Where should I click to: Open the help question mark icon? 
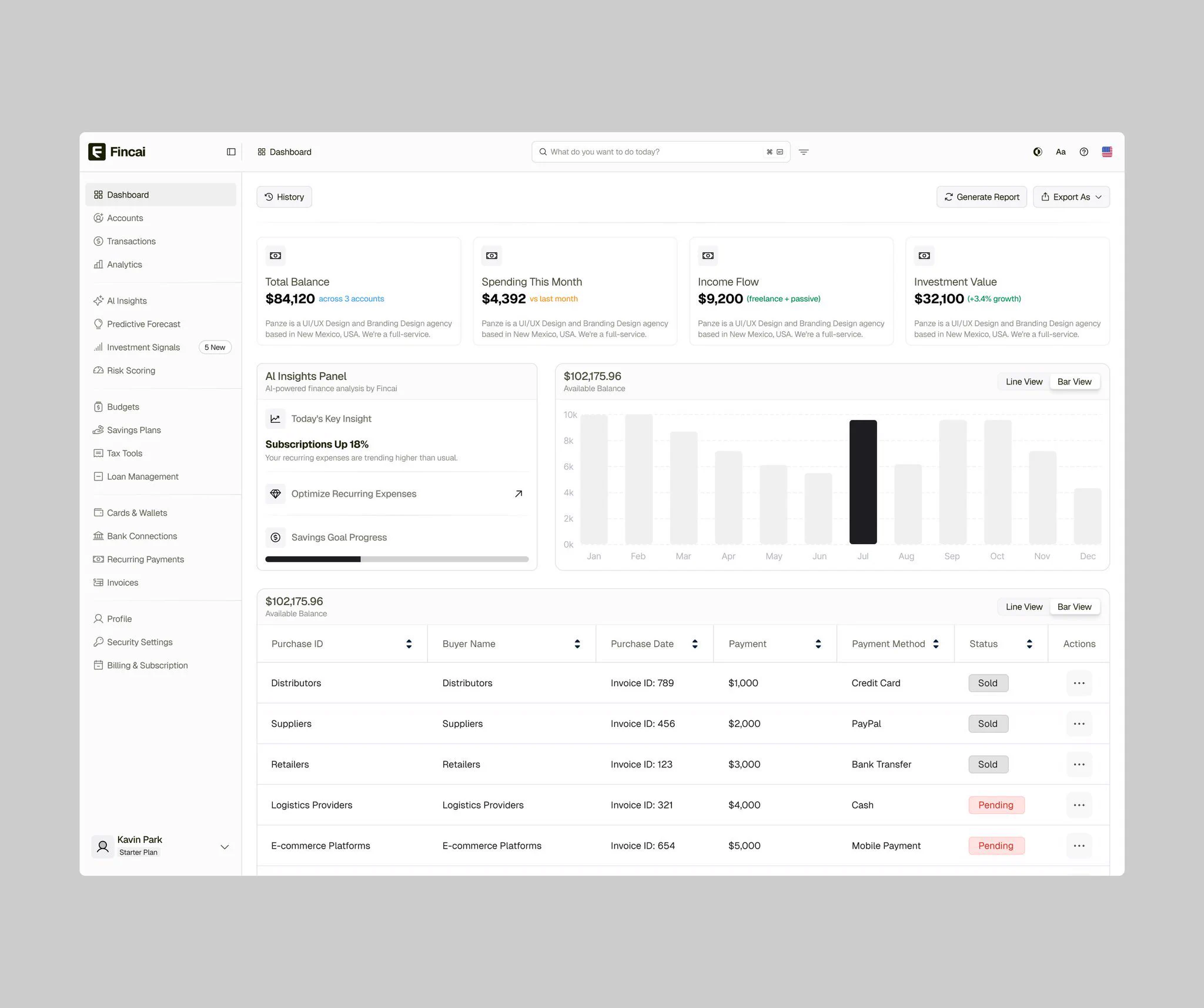pos(1083,152)
